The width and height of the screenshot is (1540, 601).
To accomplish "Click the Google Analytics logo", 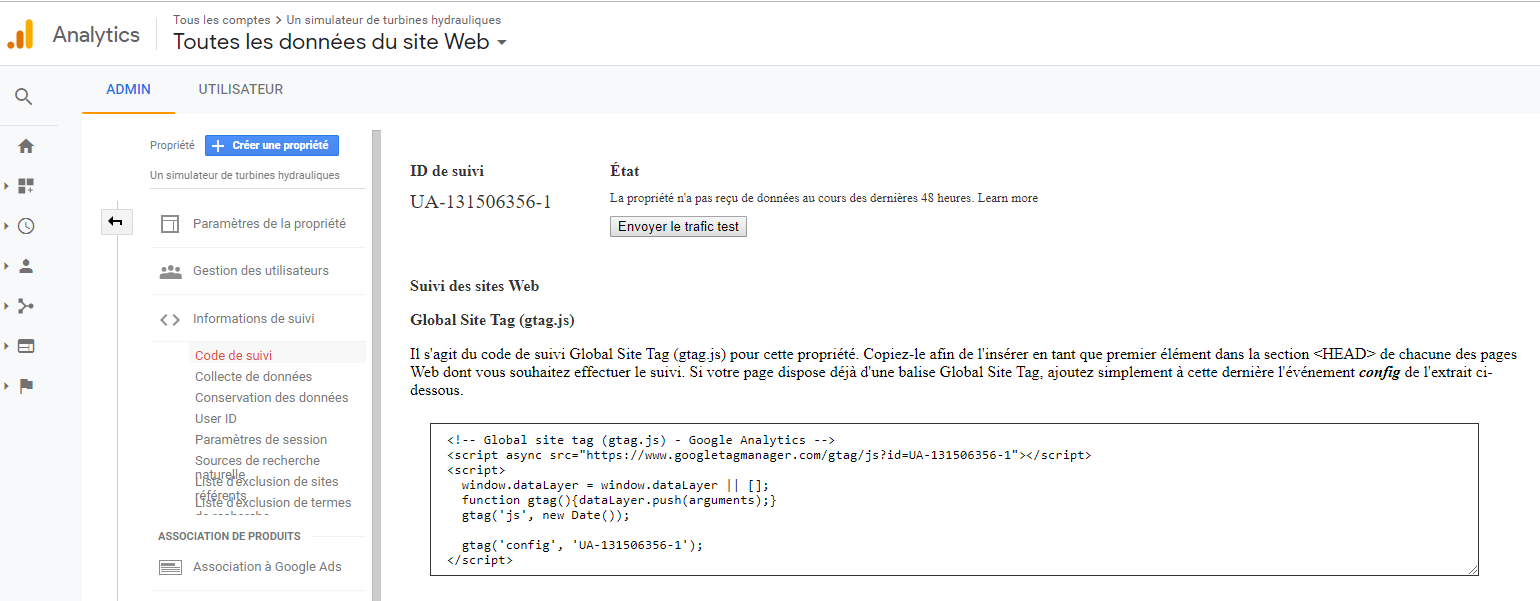I will pos(20,34).
